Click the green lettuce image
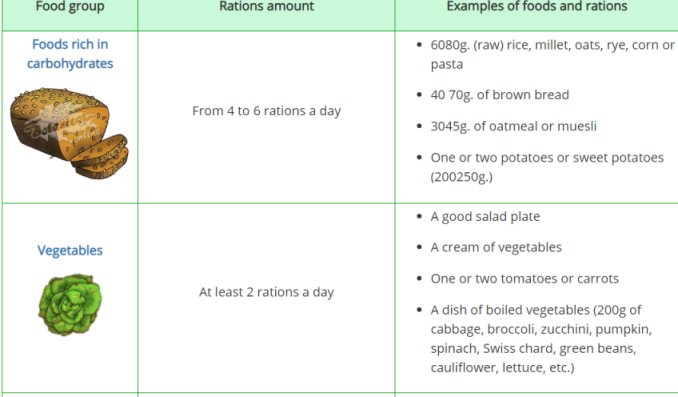This screenshot has width=678, height=397. coord(70,304)
